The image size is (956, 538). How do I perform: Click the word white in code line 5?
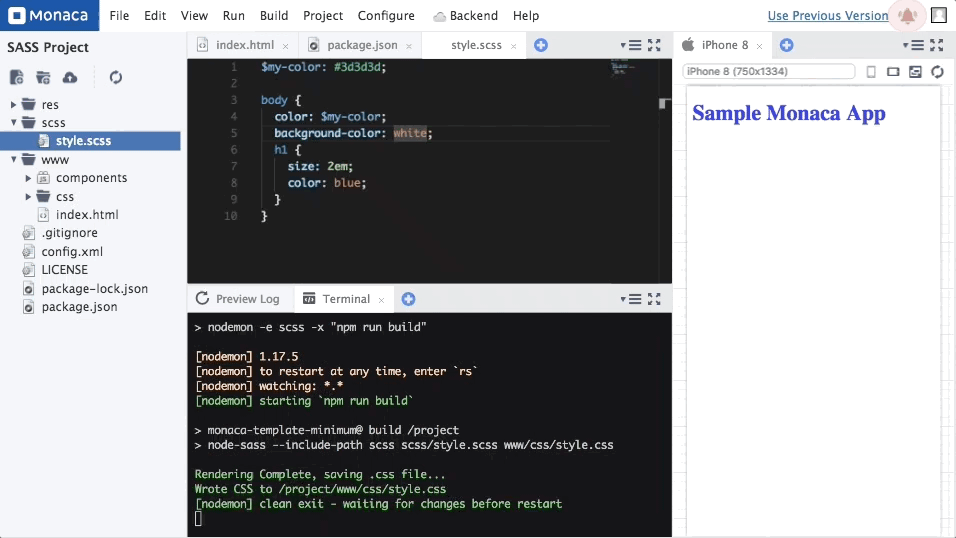pyautogui.click(x=410, y=133)
